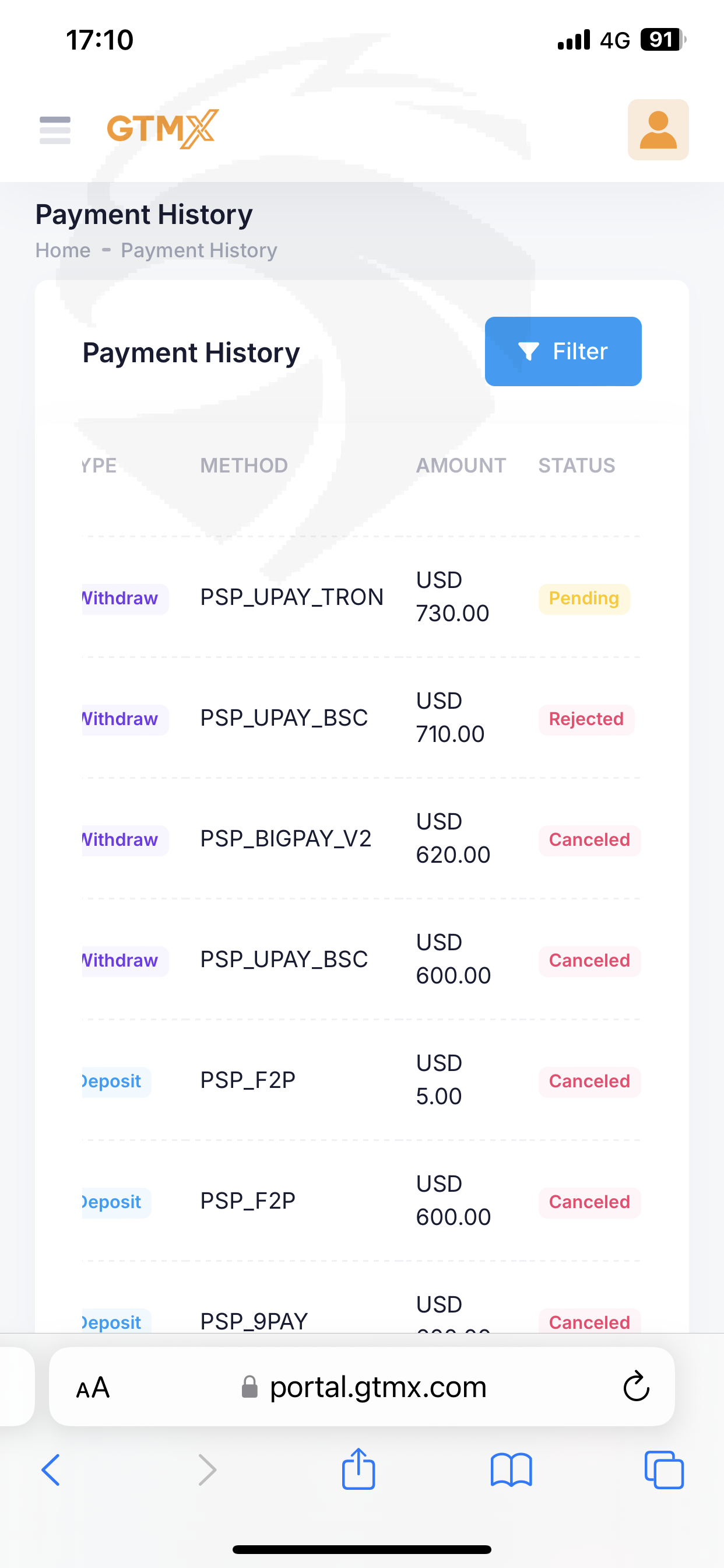
Task: Go back in Safari
Action: (51, 1470)
